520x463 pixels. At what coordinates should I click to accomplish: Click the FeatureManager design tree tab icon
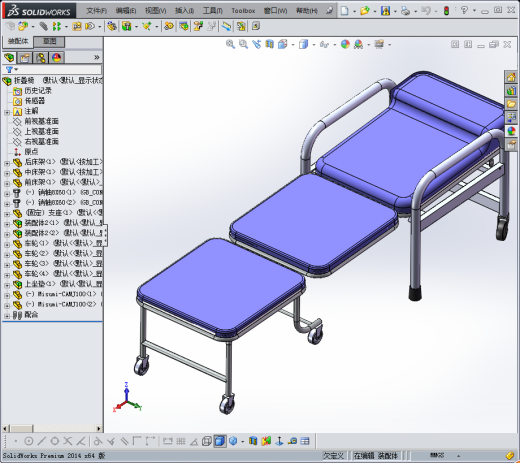pyautogui.click(x=9, y=58)
